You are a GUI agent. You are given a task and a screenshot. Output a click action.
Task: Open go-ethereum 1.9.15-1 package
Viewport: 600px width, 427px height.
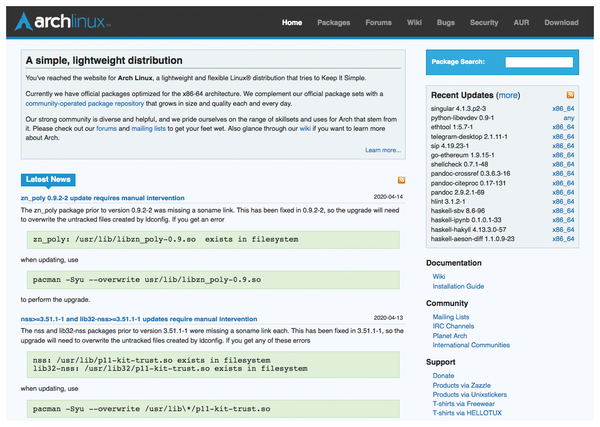[x=462, y=155]
